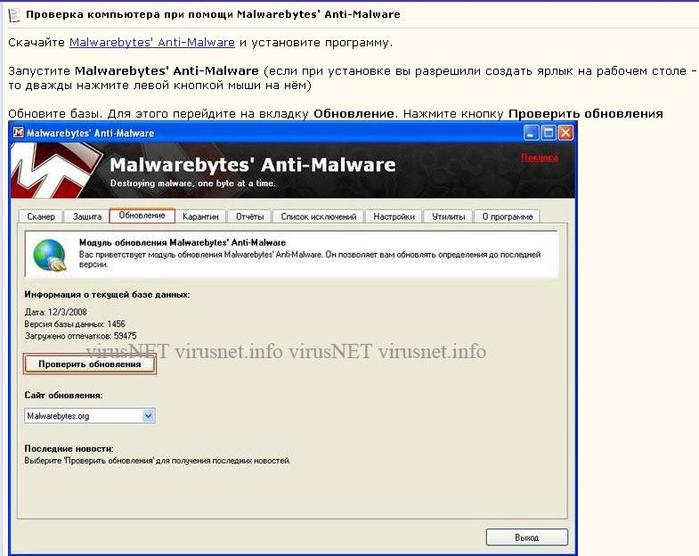699x556 pixels.
Task: Show the О программе tab
Action: [507, 217]
